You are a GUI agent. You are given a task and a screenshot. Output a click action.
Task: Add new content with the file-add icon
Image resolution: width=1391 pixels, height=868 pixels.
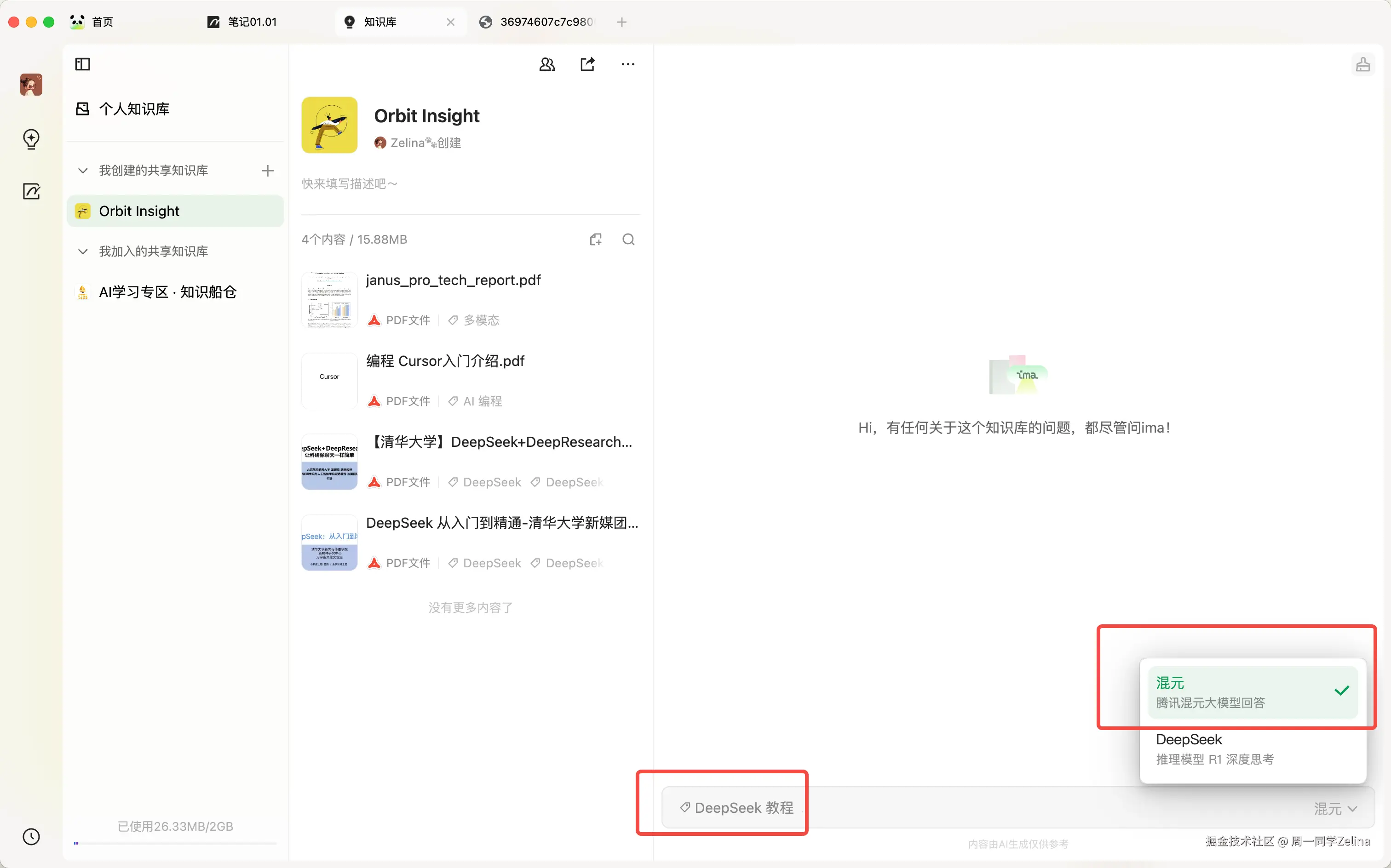coord(596,239)
